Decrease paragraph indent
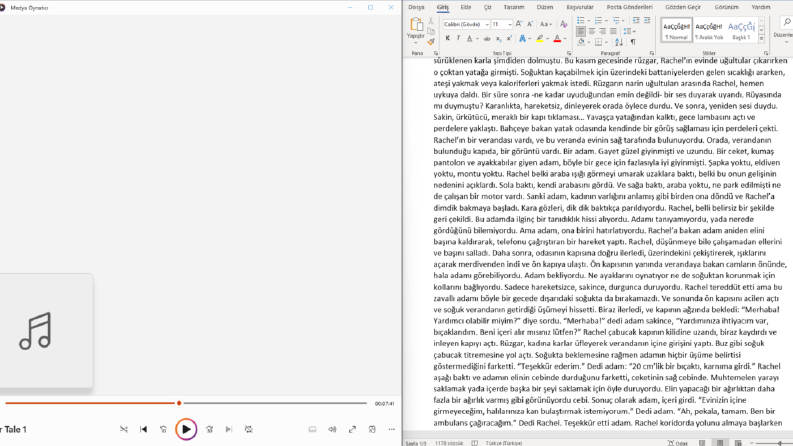This screenshot has height=446, width=793. click(x=636, y=21)
